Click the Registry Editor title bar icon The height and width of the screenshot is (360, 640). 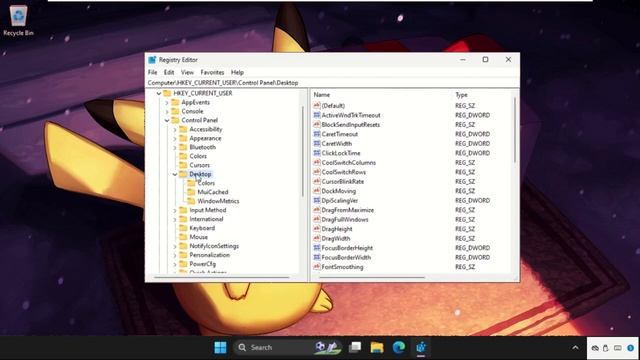[x=152, y=60]
